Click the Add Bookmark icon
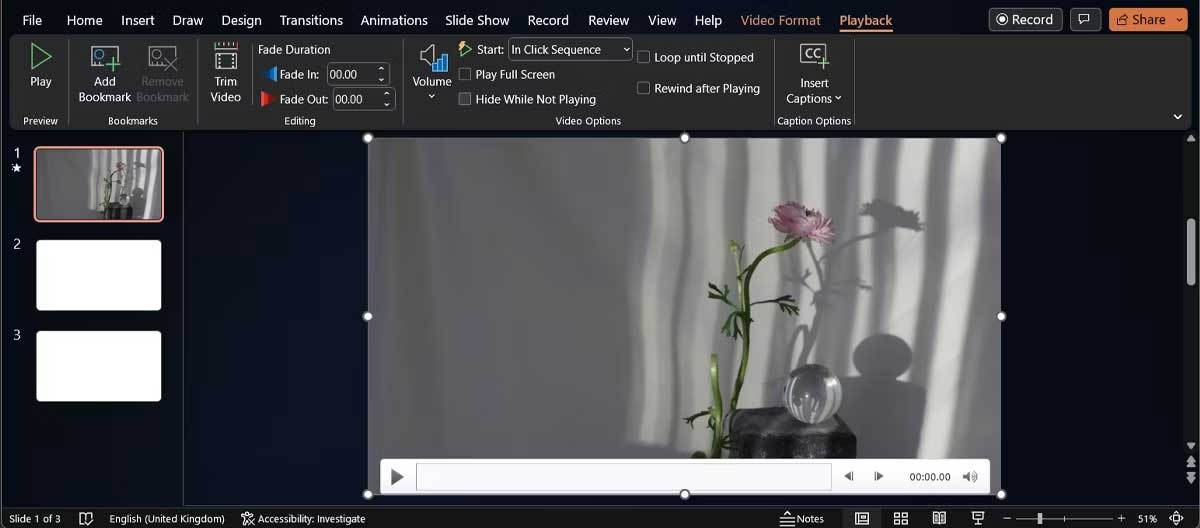This screenshot has width=1200, height=528. 105,58
